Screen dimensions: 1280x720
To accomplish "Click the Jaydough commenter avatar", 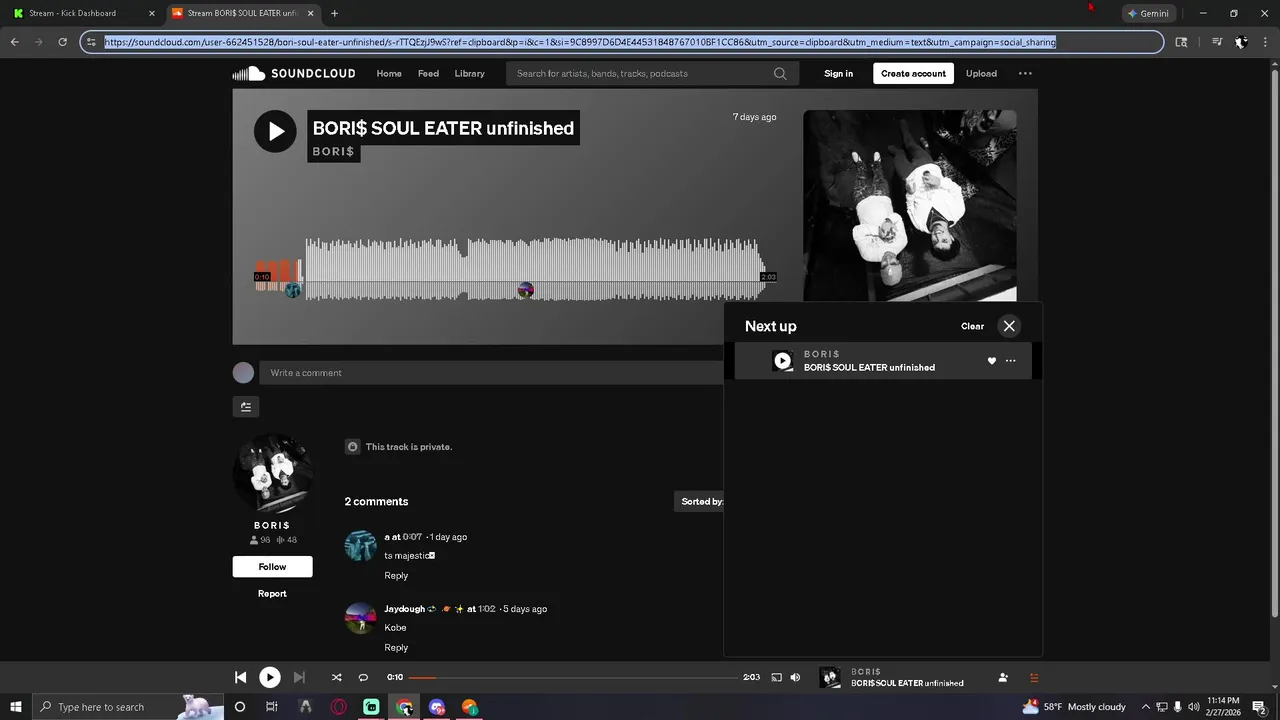I will [x=360, y=618].
